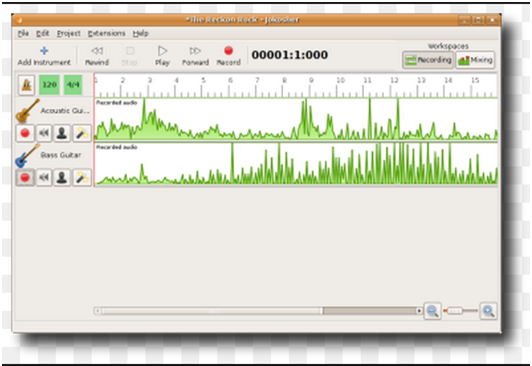Open the Project menu
The width and height of the screenshot is (532, 366).
69,33
